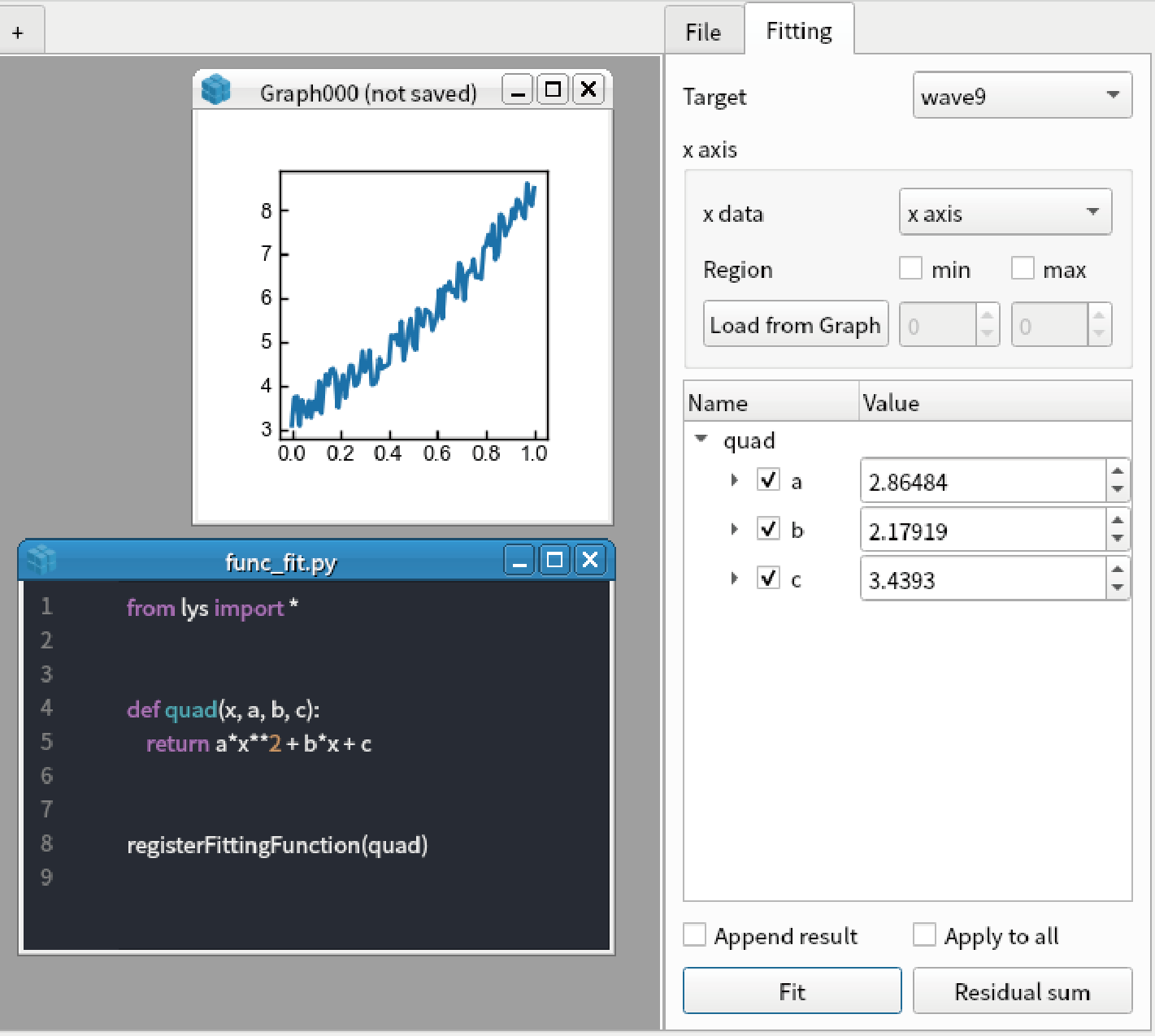The image size is (1155, 1036).
Task: Select the Fitting tab
Action: [x=799, y=30]
